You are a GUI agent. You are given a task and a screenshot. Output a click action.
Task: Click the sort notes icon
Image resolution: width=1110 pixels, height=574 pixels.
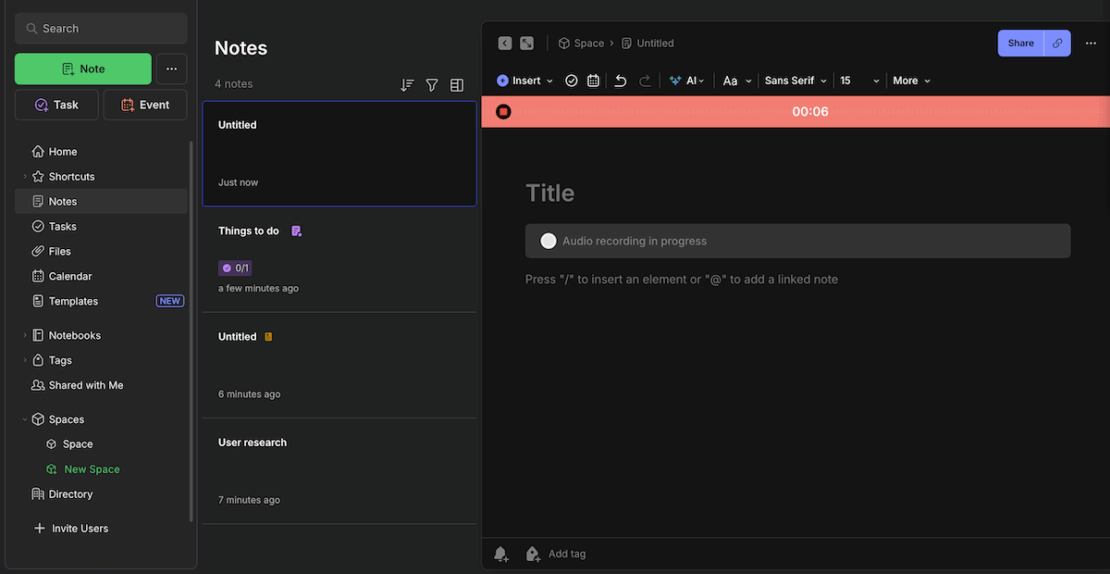click(x=407, y=85)
